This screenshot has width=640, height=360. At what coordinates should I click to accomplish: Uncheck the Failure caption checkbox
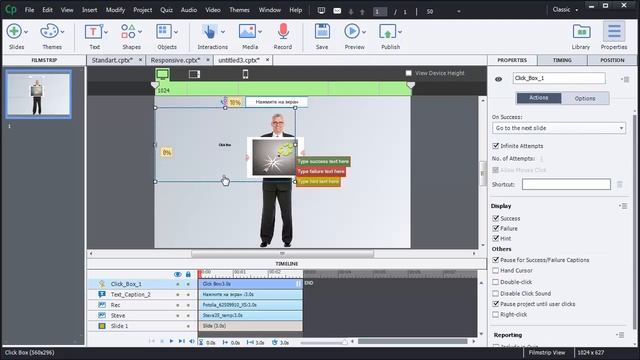(496, 229)
